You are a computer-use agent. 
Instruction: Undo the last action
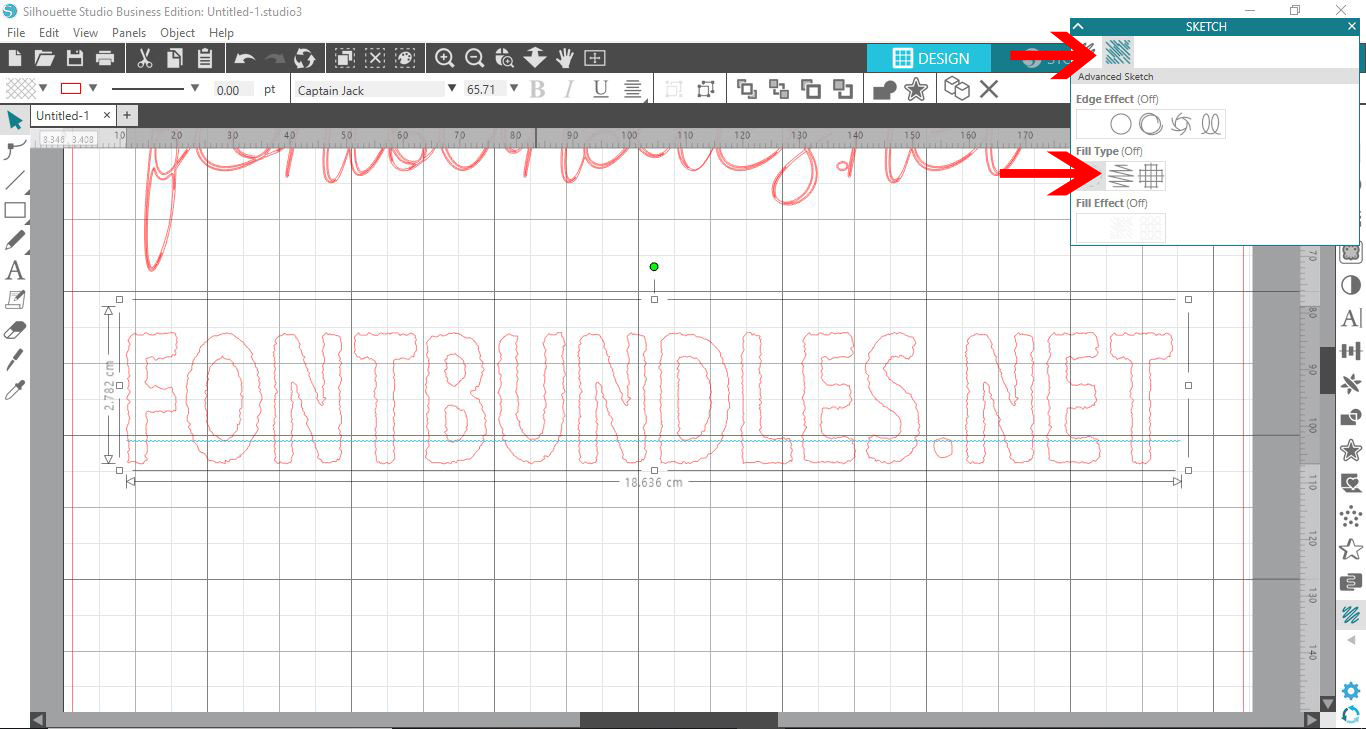(245, 58)
